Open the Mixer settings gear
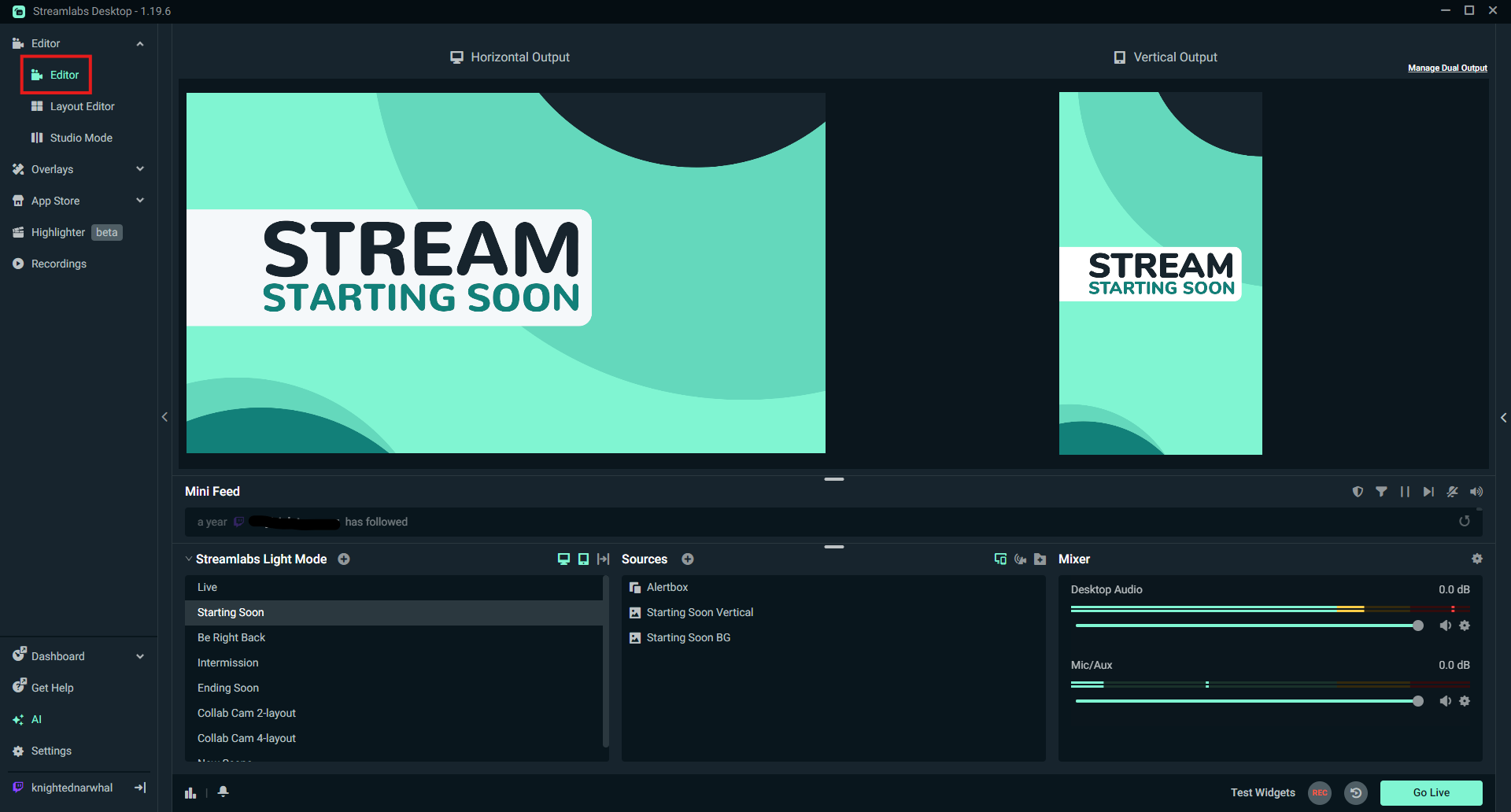The width and height of the screenshot is (1511, 812). [1477, 559]
